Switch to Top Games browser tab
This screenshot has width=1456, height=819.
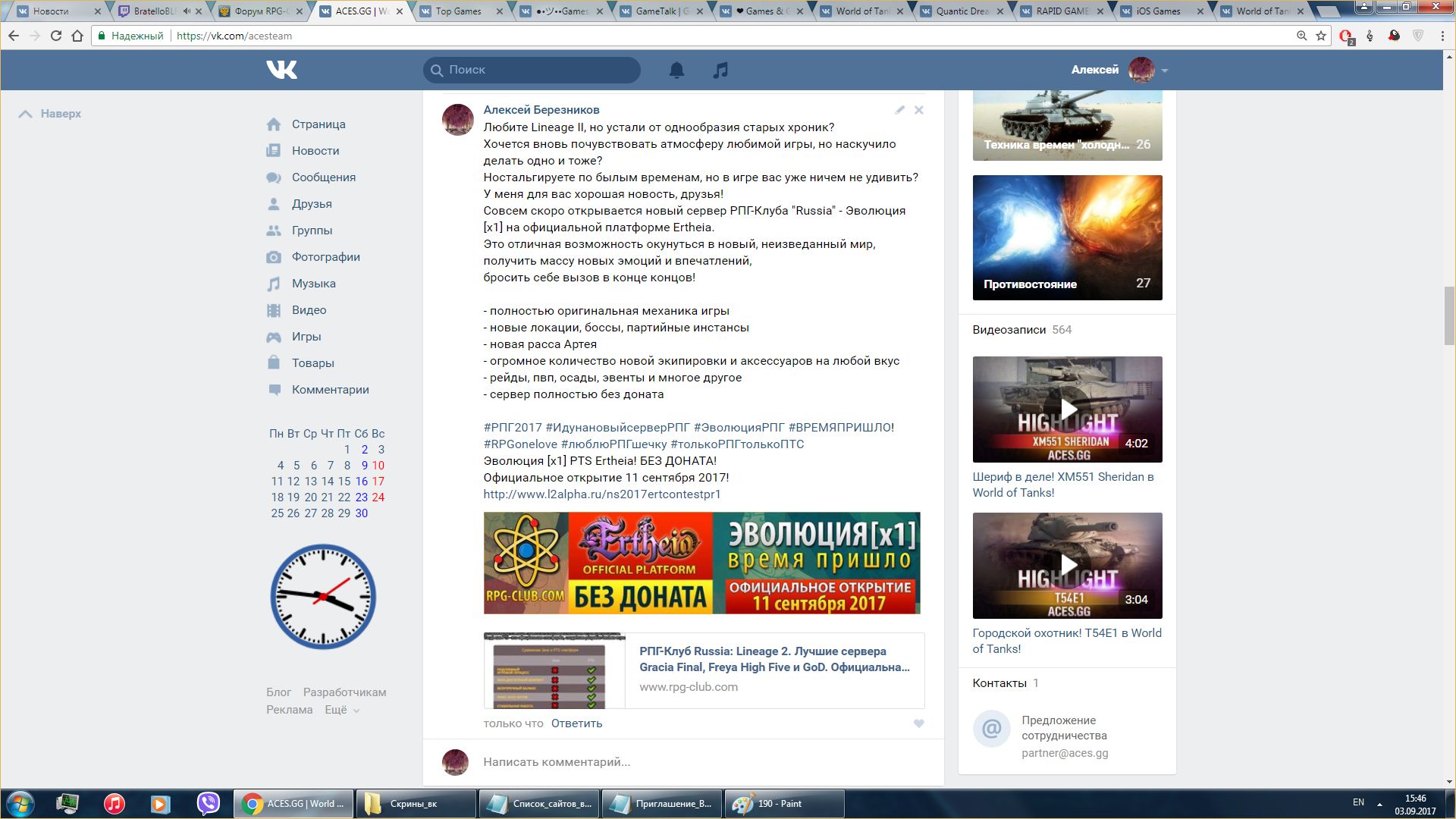461,11
